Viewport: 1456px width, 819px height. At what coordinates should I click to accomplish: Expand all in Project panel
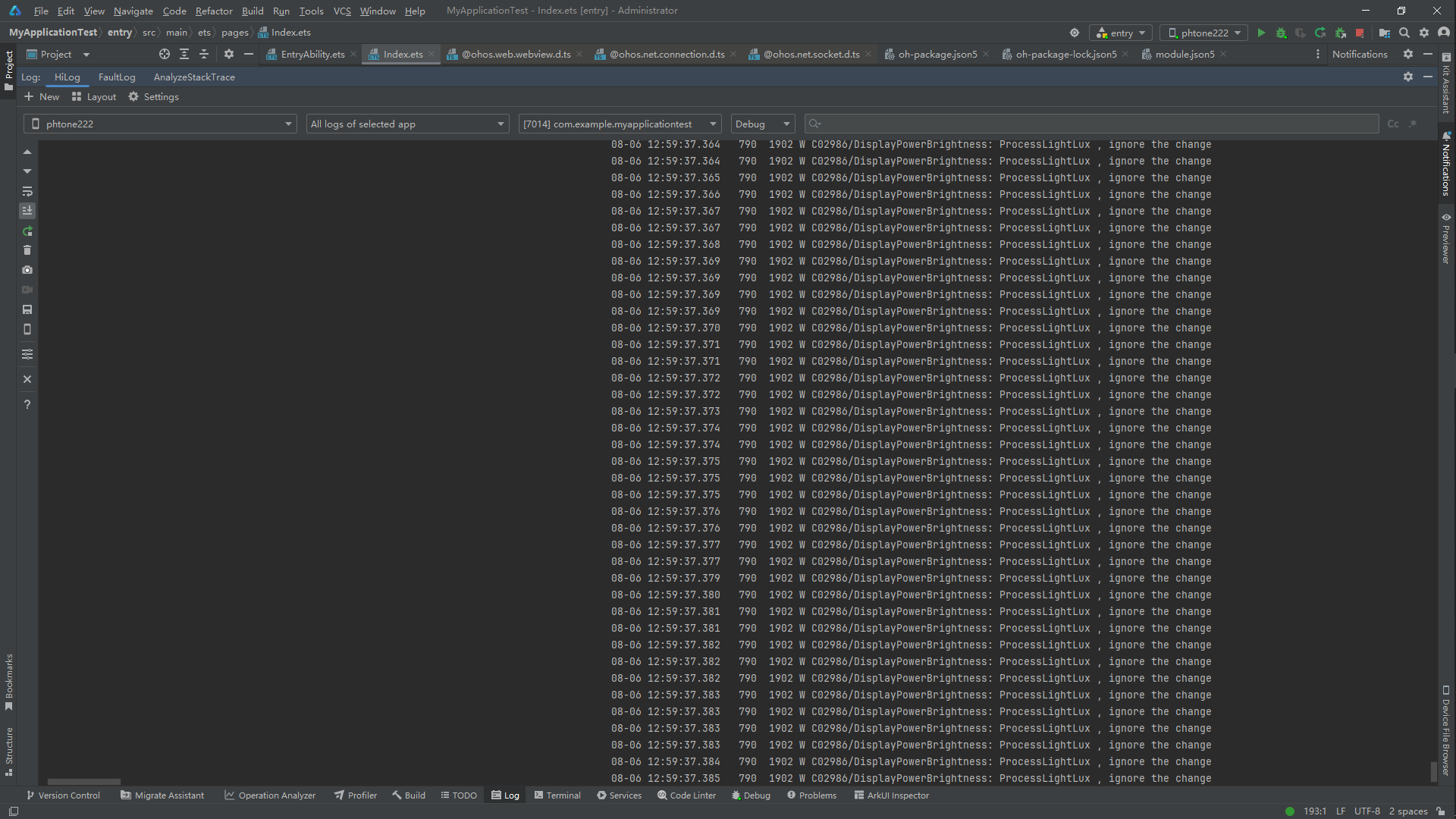coord(184,54)
